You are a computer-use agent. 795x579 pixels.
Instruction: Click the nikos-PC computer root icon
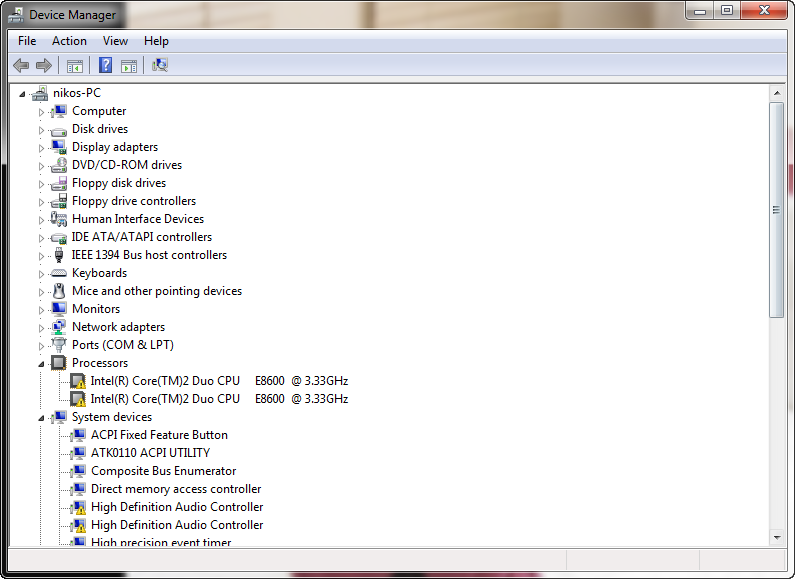click(40, 93)
